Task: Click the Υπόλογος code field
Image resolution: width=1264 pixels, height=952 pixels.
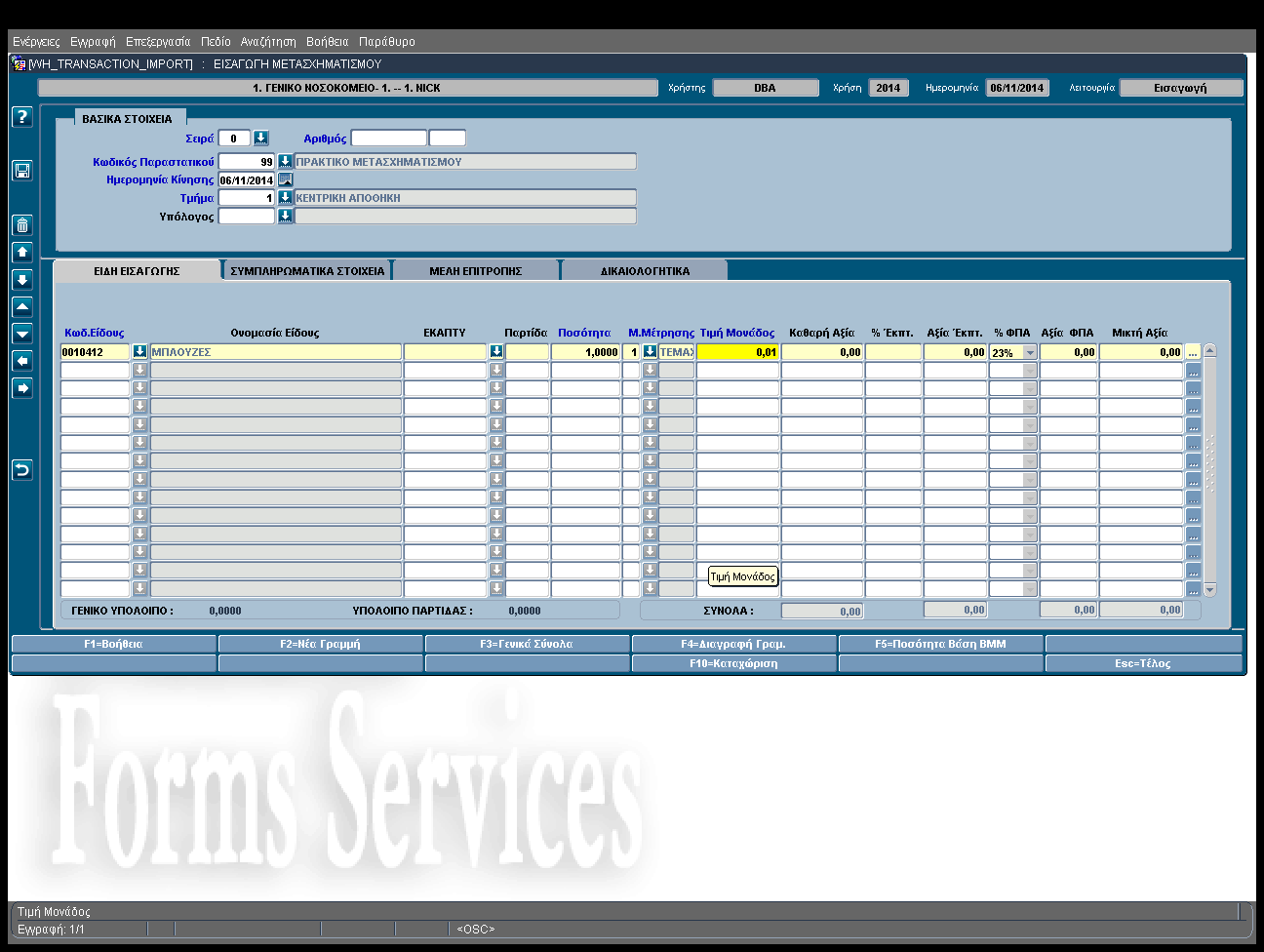Action: coord(247,216)
